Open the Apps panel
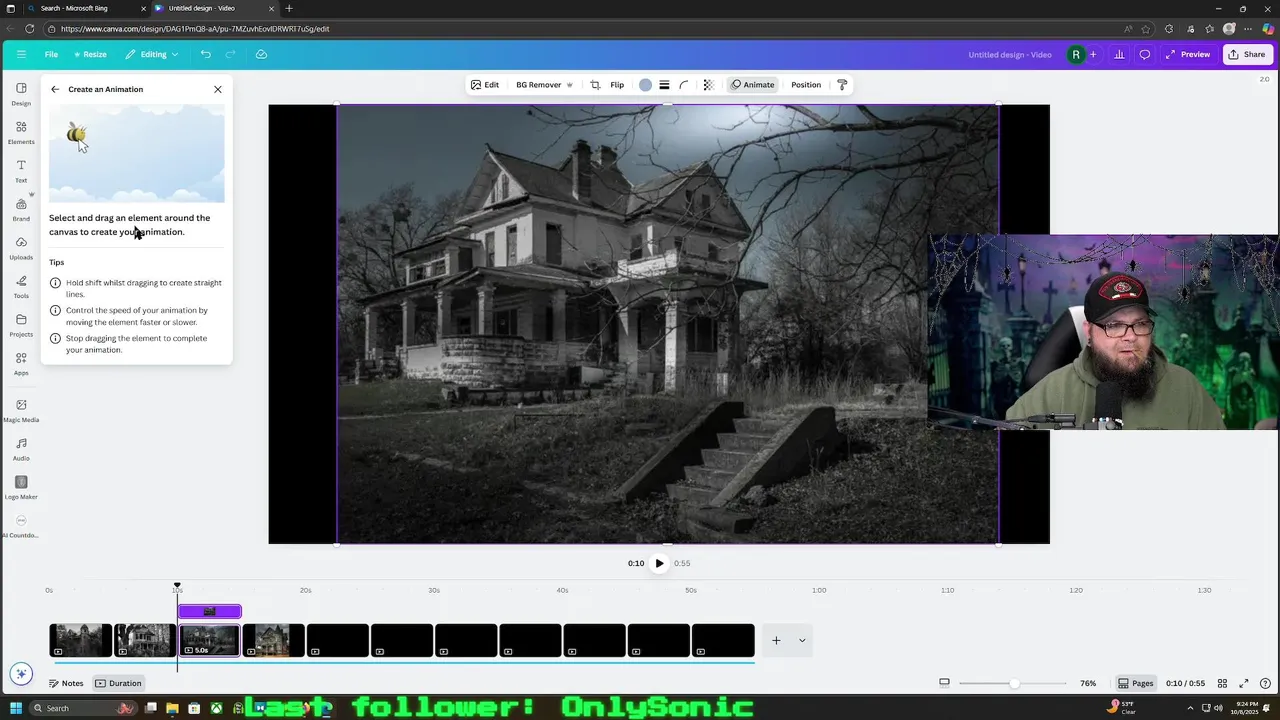Viewport: 1280px width, 720px height. (21, 364)
